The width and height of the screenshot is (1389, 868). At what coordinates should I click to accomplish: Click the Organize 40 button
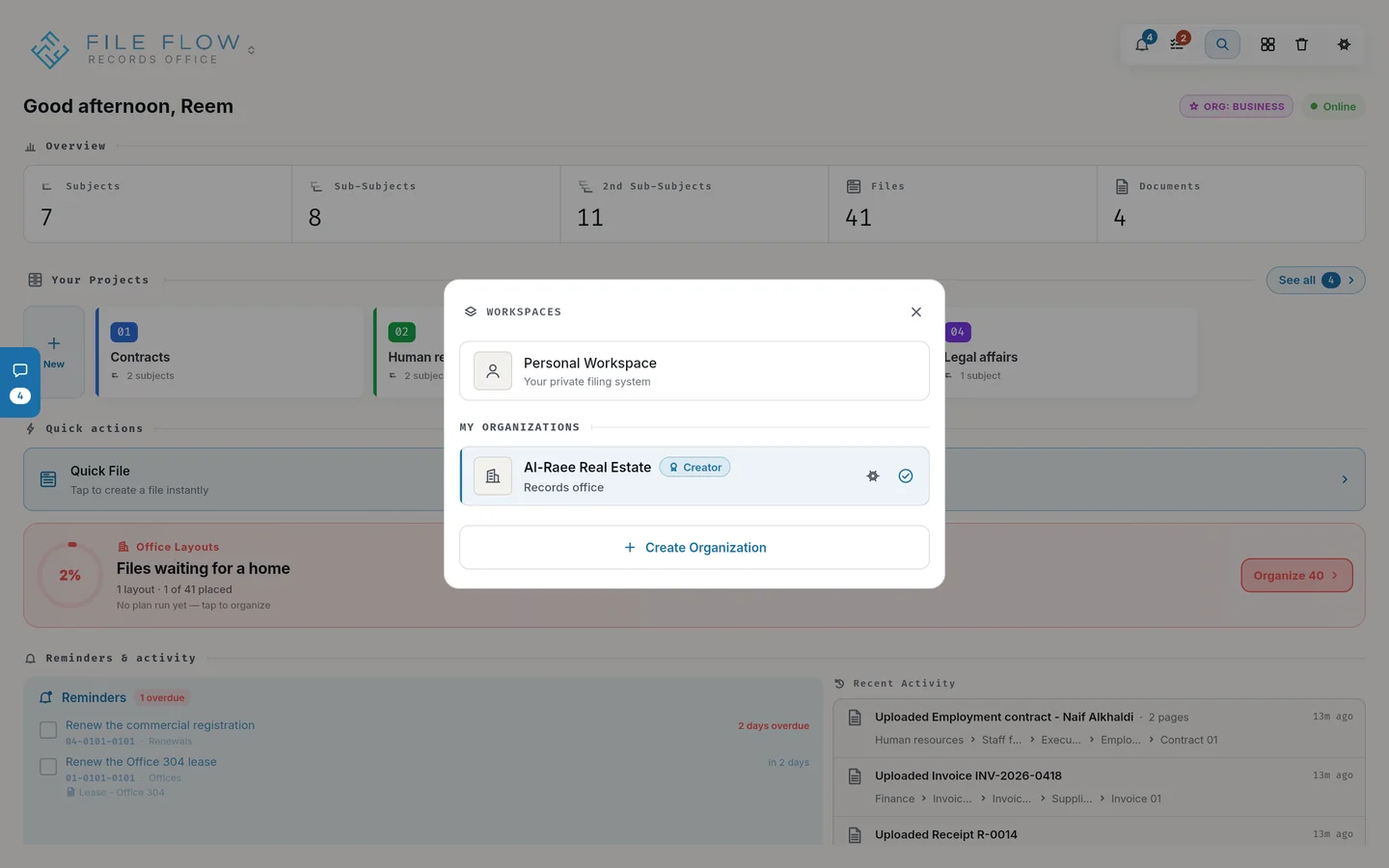tap(1296, 575)
